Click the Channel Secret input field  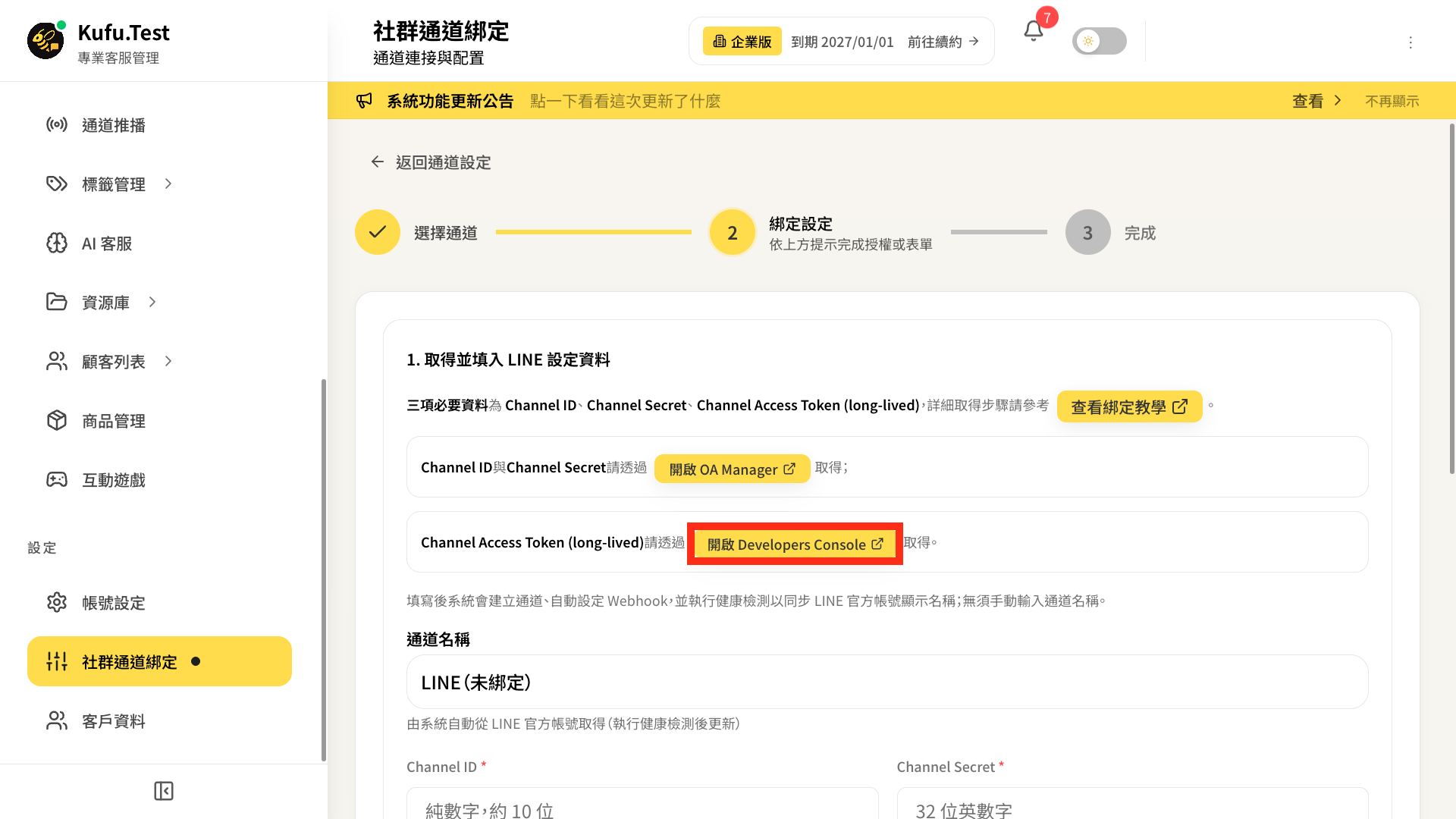point(1133,804)
